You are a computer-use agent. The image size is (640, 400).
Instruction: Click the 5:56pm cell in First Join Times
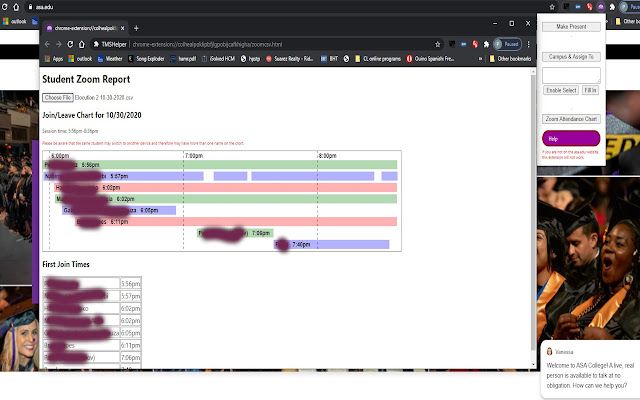point(130,284)
